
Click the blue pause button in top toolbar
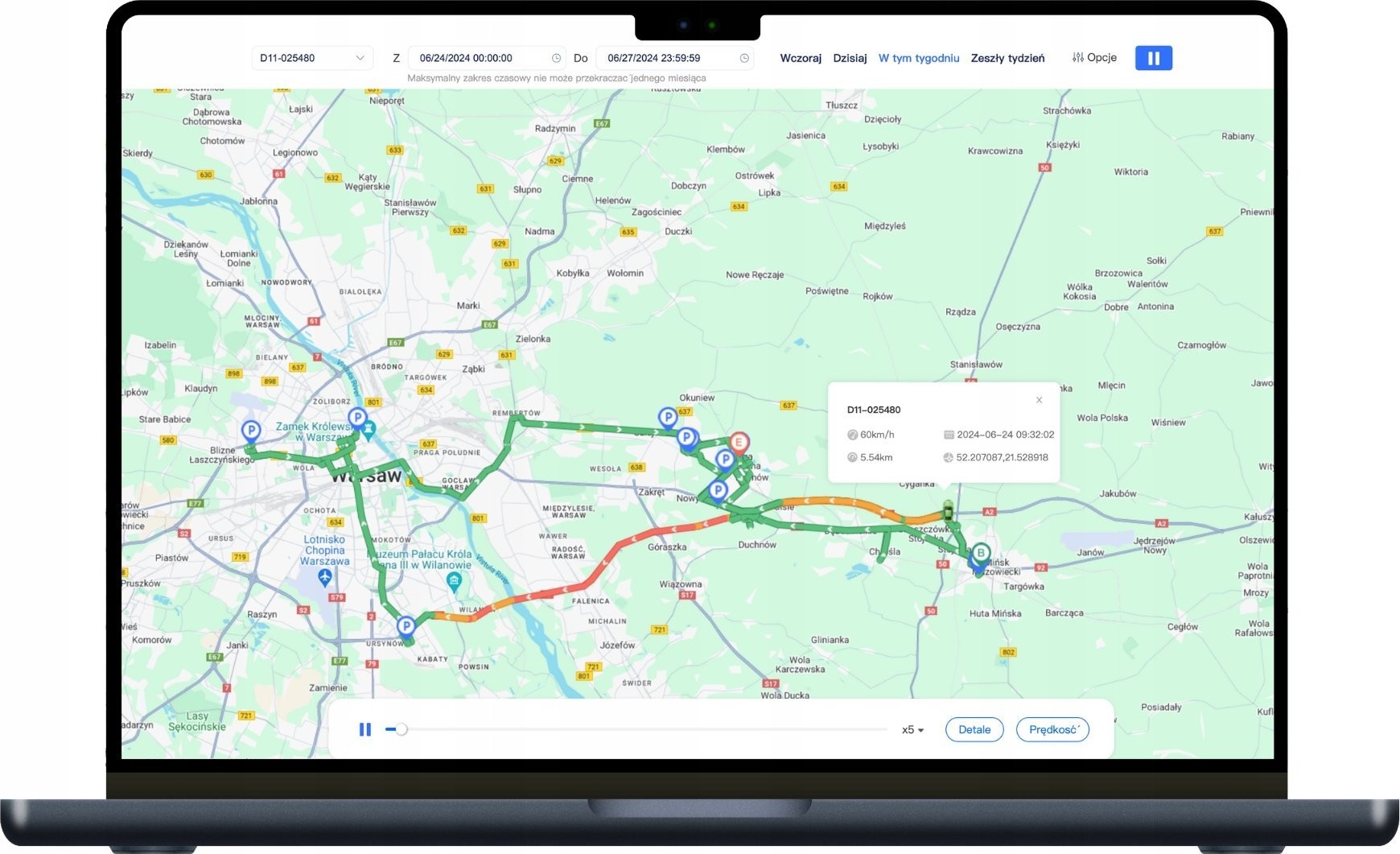1153,58
